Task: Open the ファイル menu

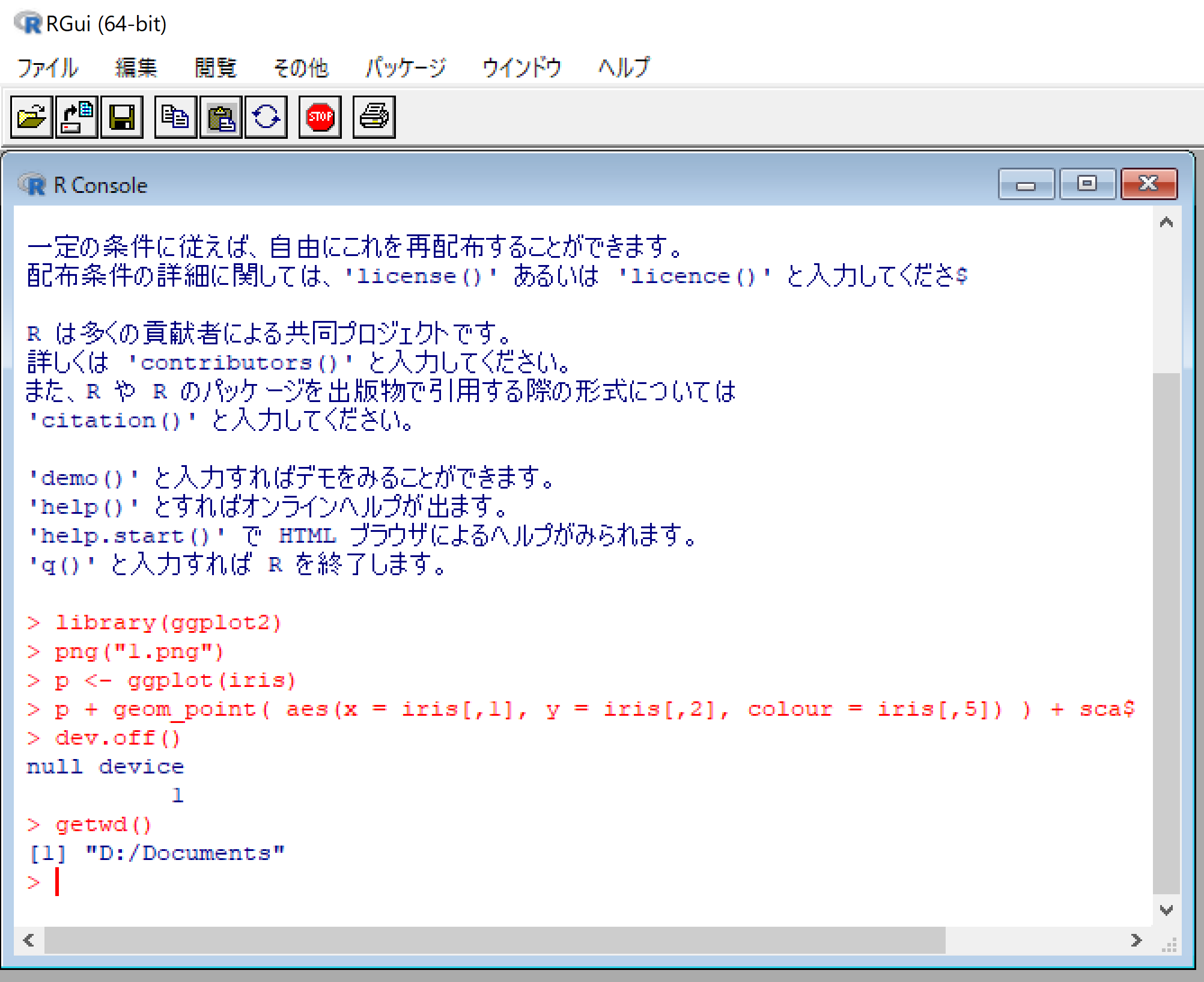Action: [47, 67]
